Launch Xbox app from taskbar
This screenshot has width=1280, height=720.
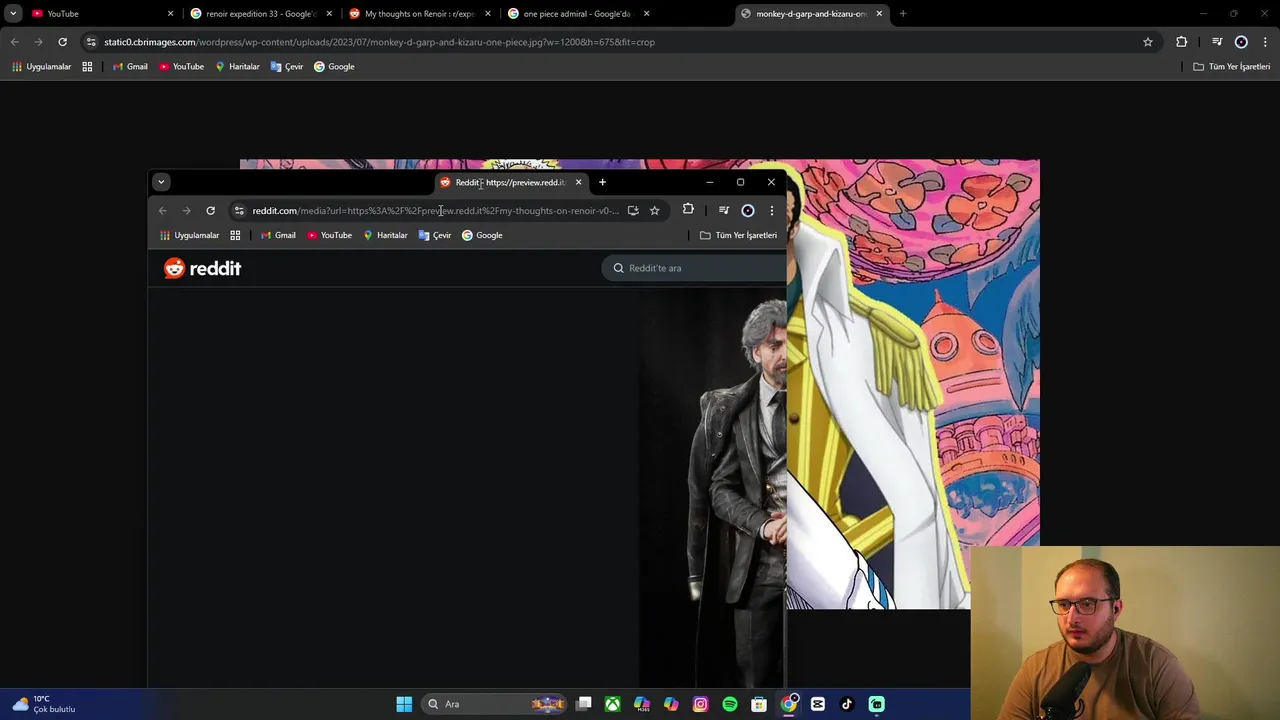pos(613,704)
